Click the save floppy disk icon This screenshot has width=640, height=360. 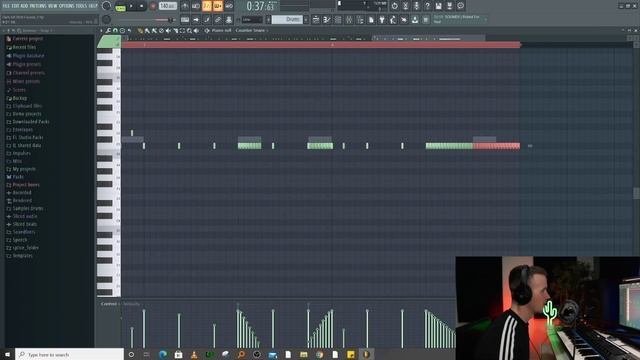(438, 6)
